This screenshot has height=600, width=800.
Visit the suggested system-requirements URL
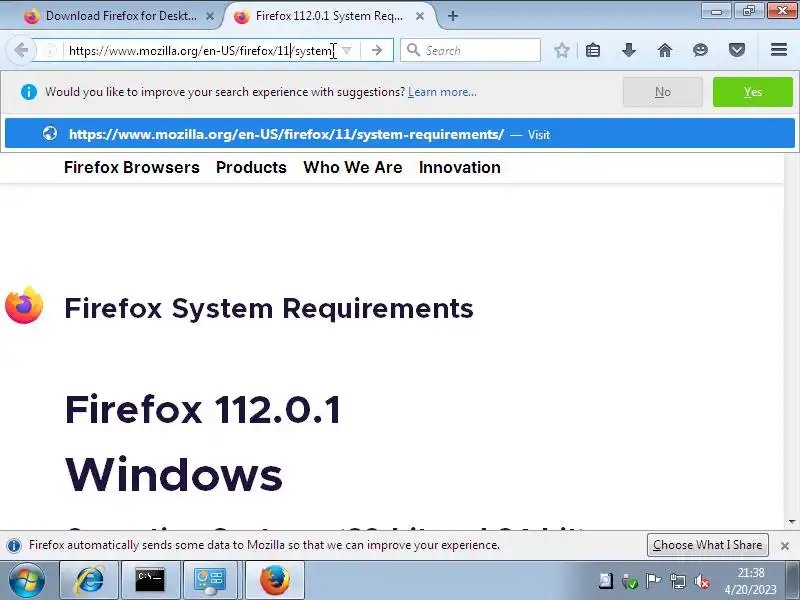399,134
